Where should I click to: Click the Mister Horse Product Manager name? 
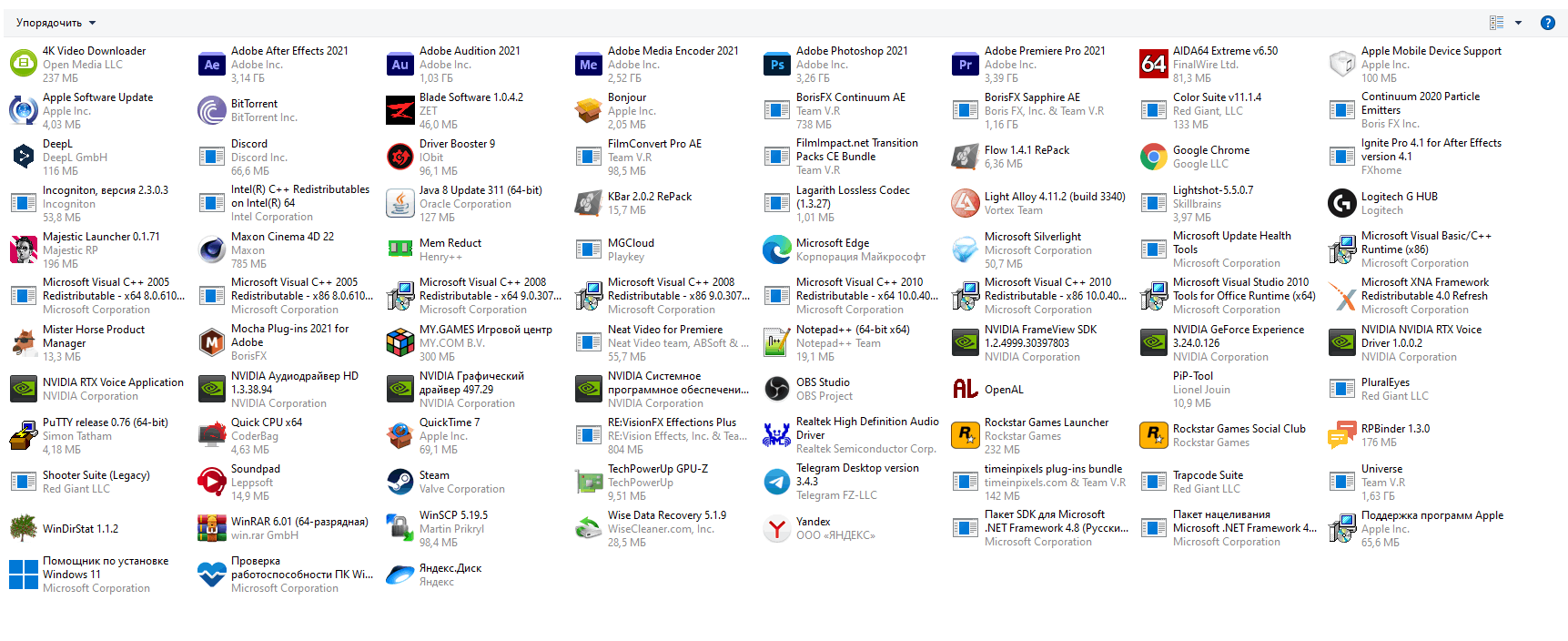[x=94, y=336]
